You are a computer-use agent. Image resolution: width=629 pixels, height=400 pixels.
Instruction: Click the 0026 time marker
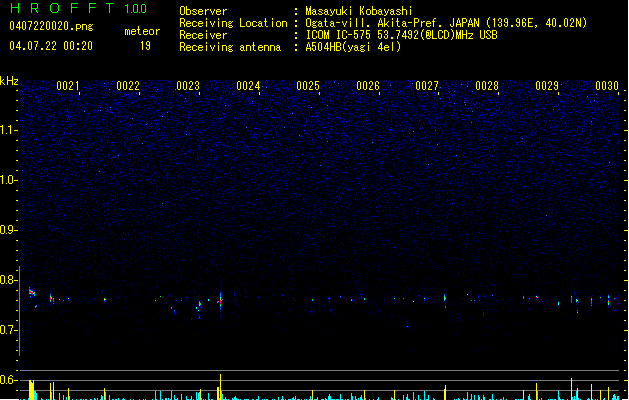[368, 86]
